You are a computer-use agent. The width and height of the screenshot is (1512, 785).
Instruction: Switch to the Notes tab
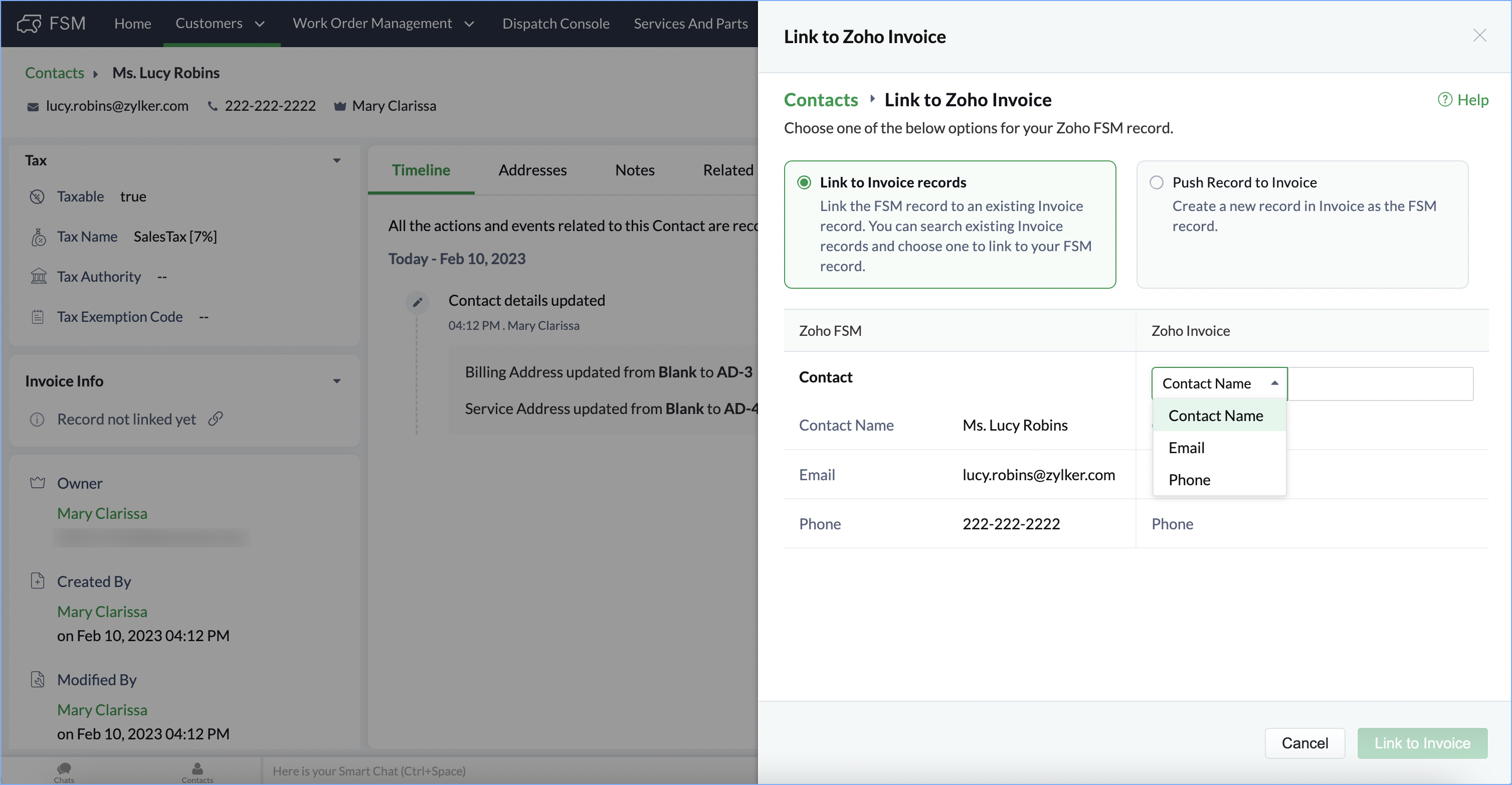point(635,170)
